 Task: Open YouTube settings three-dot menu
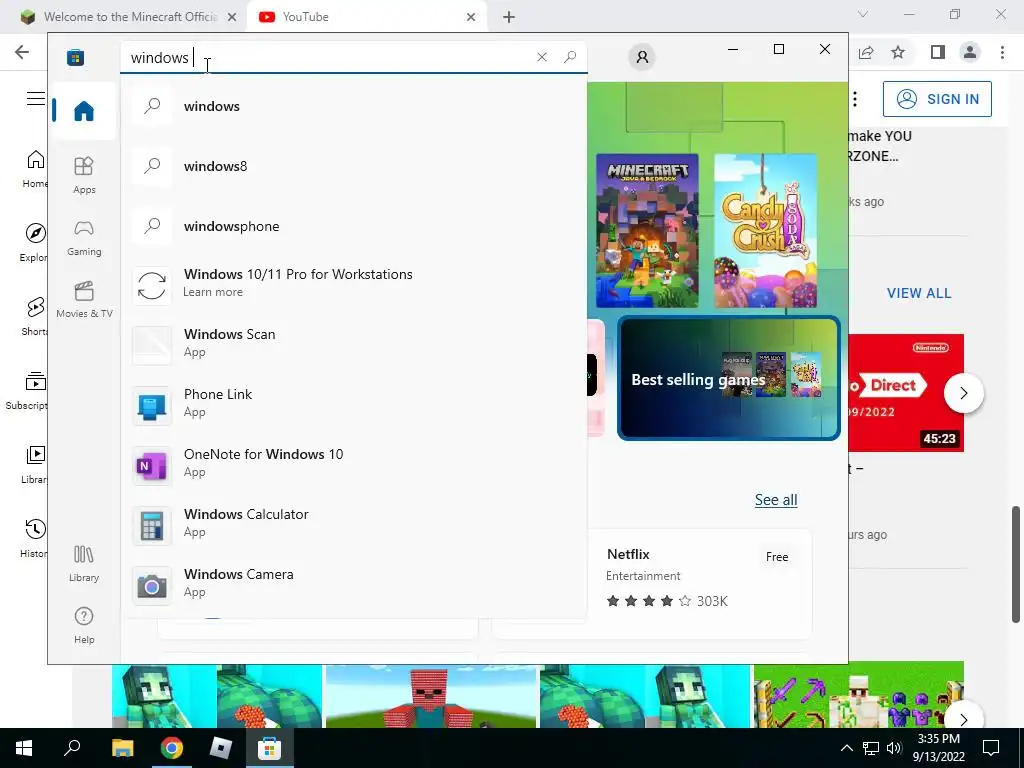point(855,99)
